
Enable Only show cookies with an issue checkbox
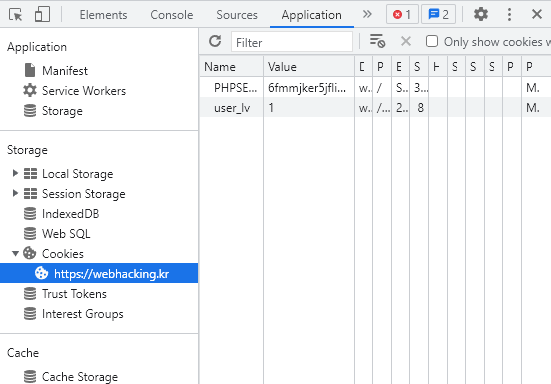(432, 41)
